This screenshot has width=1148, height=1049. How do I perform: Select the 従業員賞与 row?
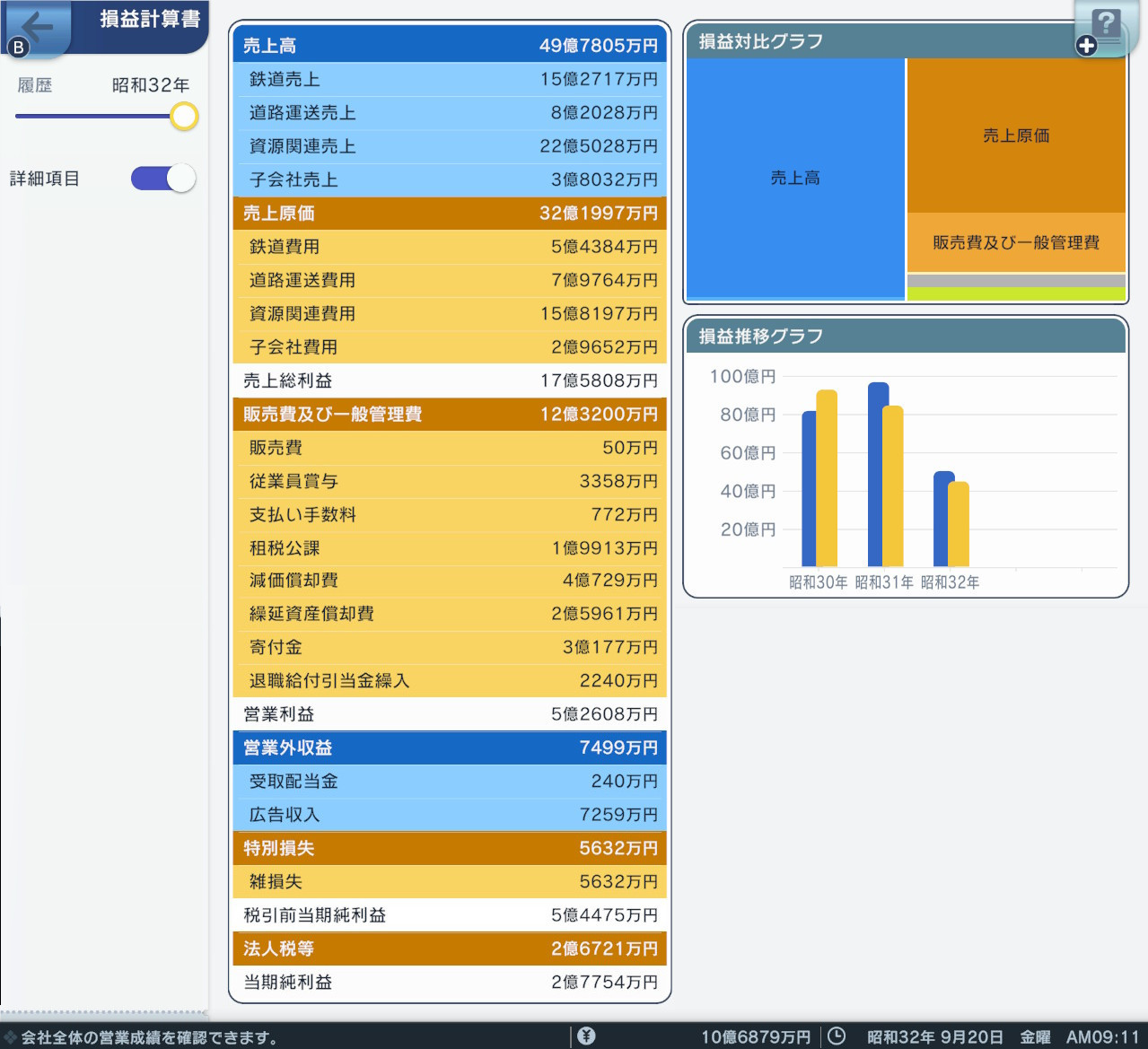[450, 481]
